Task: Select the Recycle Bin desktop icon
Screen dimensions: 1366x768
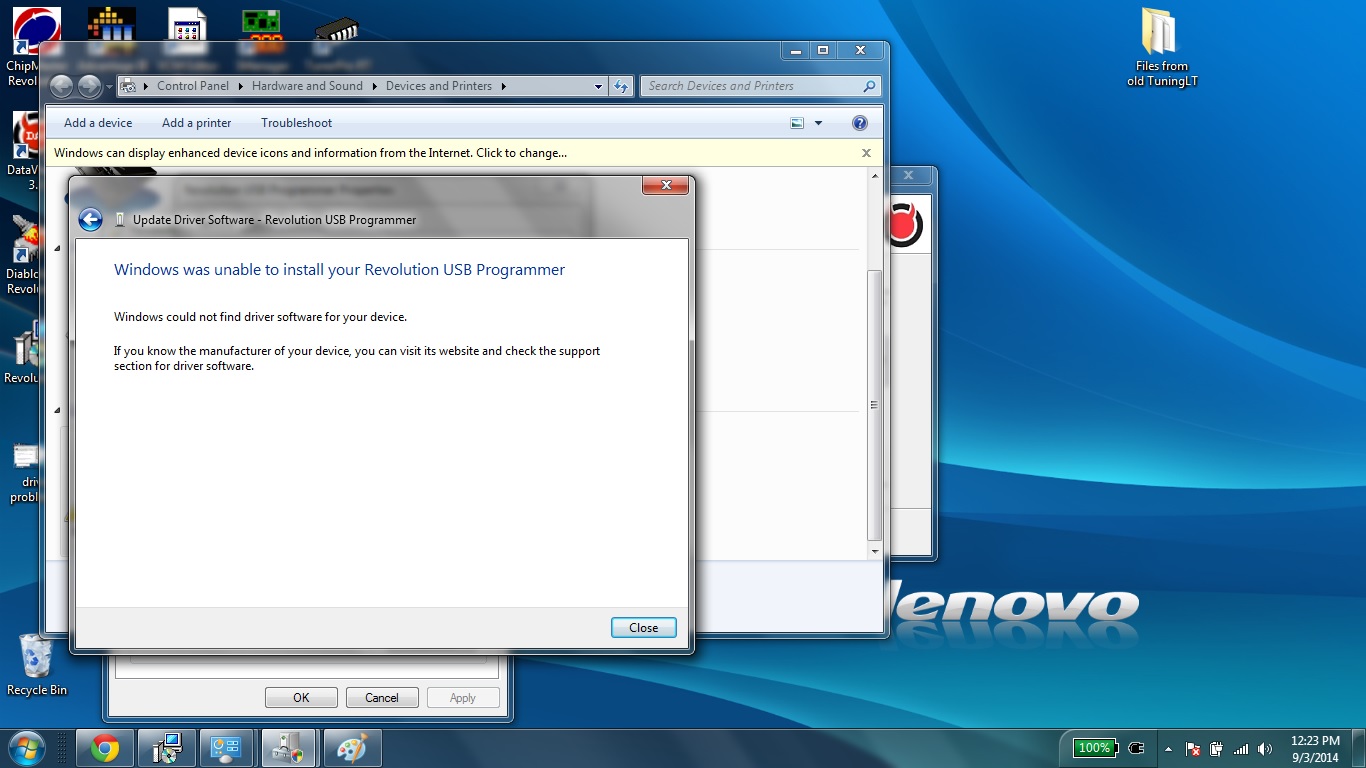Action: click(37, 664)
